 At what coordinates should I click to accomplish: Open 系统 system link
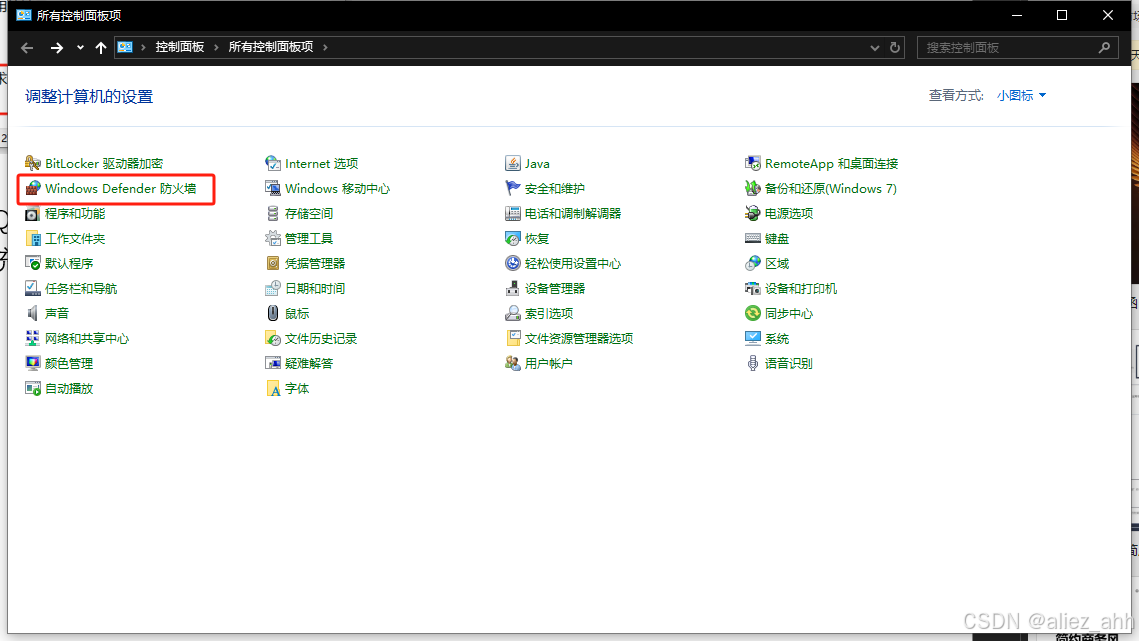pos(777,339)
